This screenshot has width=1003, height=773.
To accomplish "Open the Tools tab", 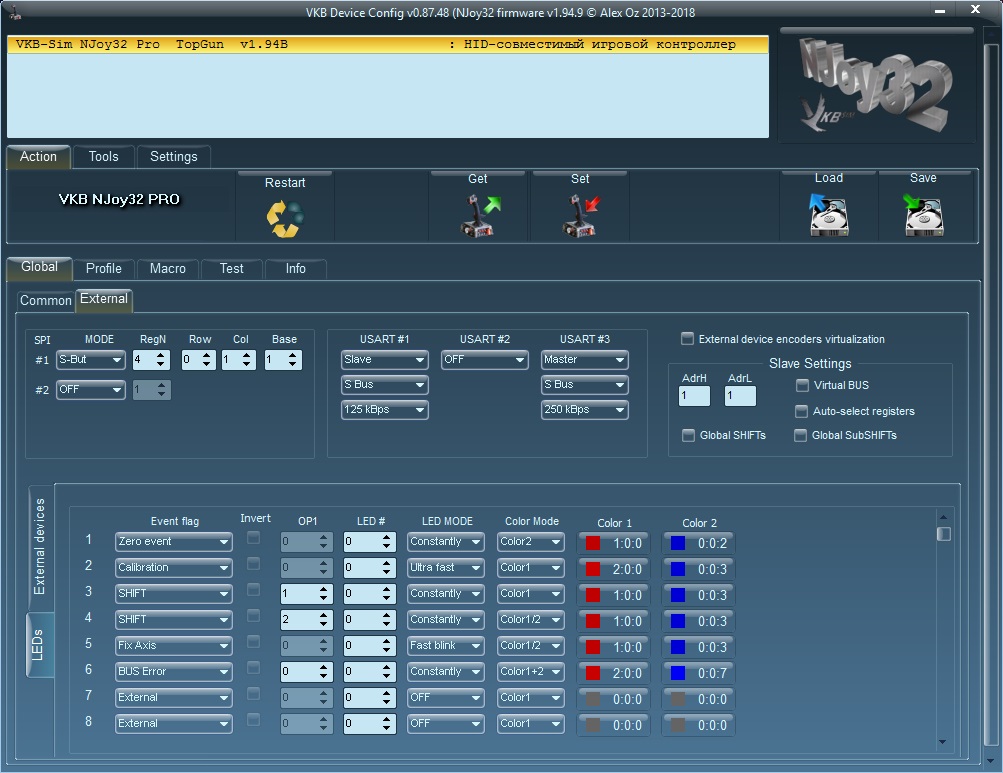I will [103, 156].
